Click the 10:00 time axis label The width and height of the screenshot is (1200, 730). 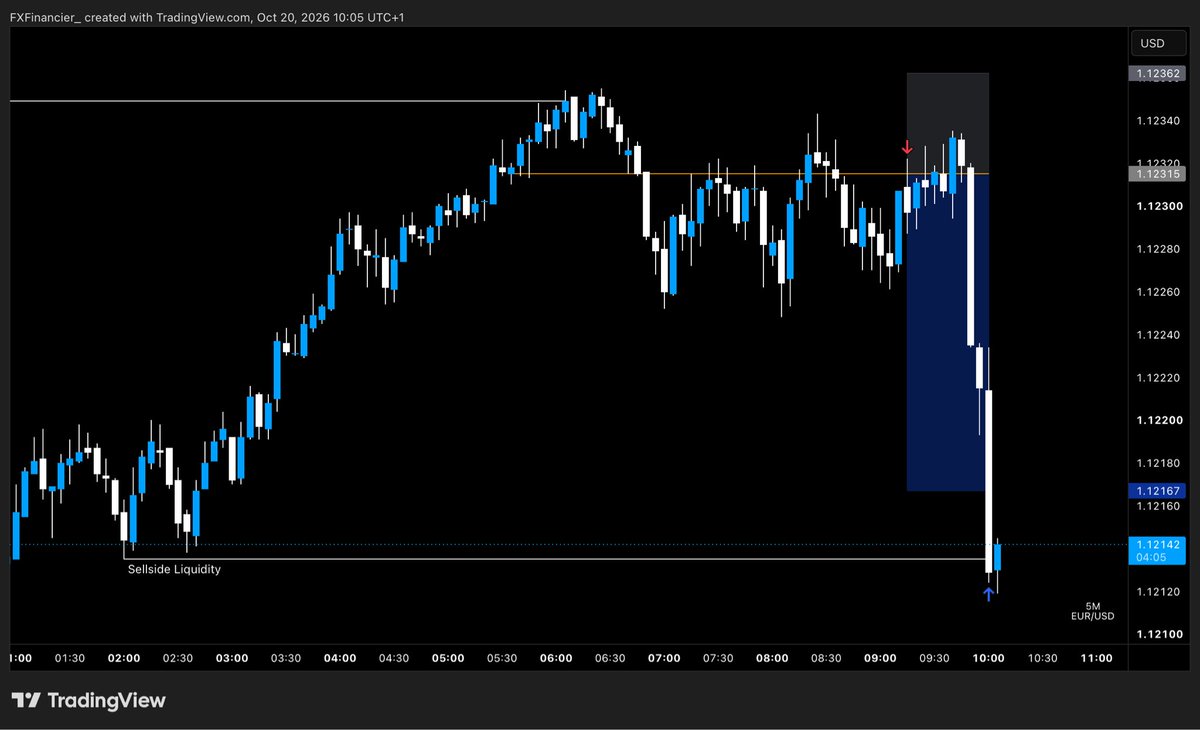point(988,658)
